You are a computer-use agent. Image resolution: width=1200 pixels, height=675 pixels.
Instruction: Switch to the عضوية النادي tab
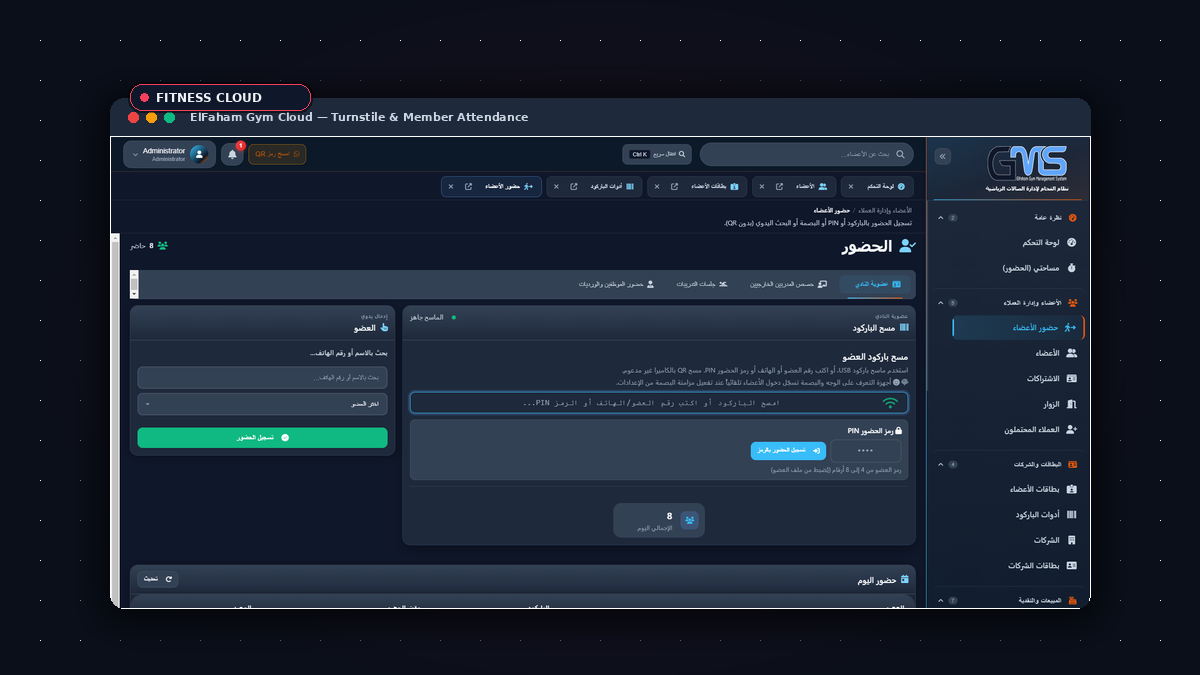pos(877,284)
